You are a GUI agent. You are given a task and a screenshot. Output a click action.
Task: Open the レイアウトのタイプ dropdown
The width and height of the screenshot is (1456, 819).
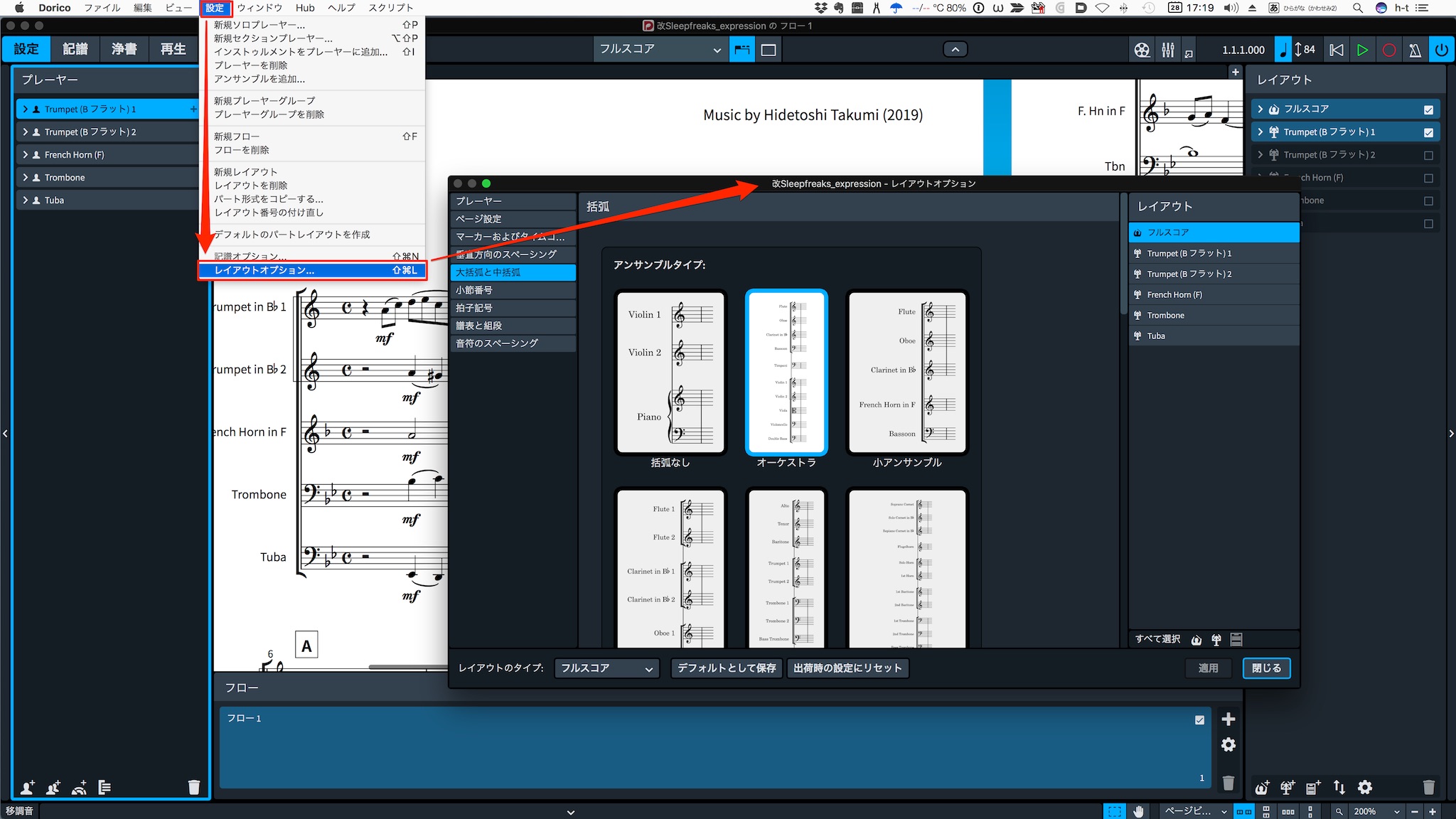click(606, 668)
